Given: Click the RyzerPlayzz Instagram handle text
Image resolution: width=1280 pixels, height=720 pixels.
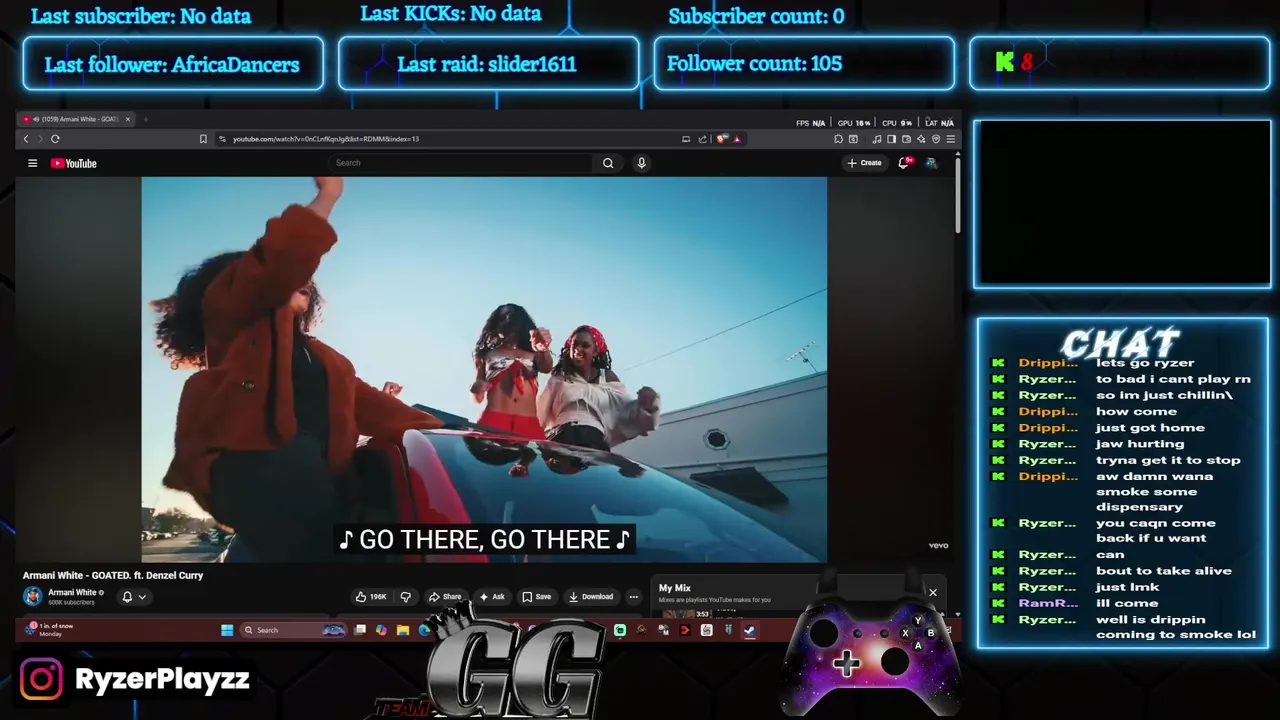Looking at the screenshot, I should (x=162, y=679).
